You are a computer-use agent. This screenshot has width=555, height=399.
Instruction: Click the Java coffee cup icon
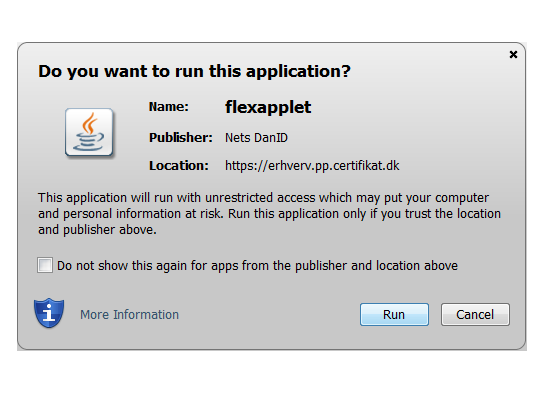pyautogui.click(x=89, y=132)
